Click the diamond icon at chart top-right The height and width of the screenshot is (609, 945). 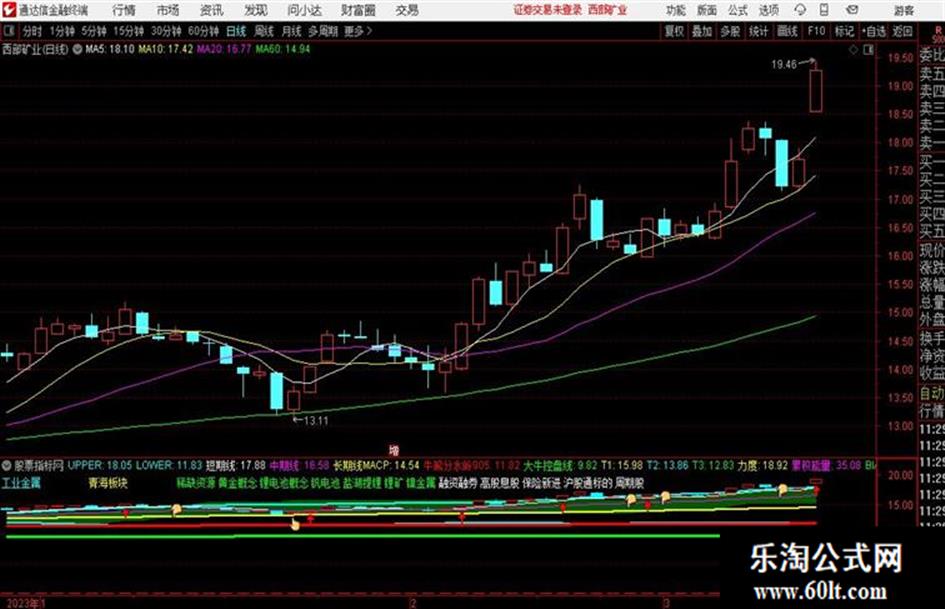[853, 50]
